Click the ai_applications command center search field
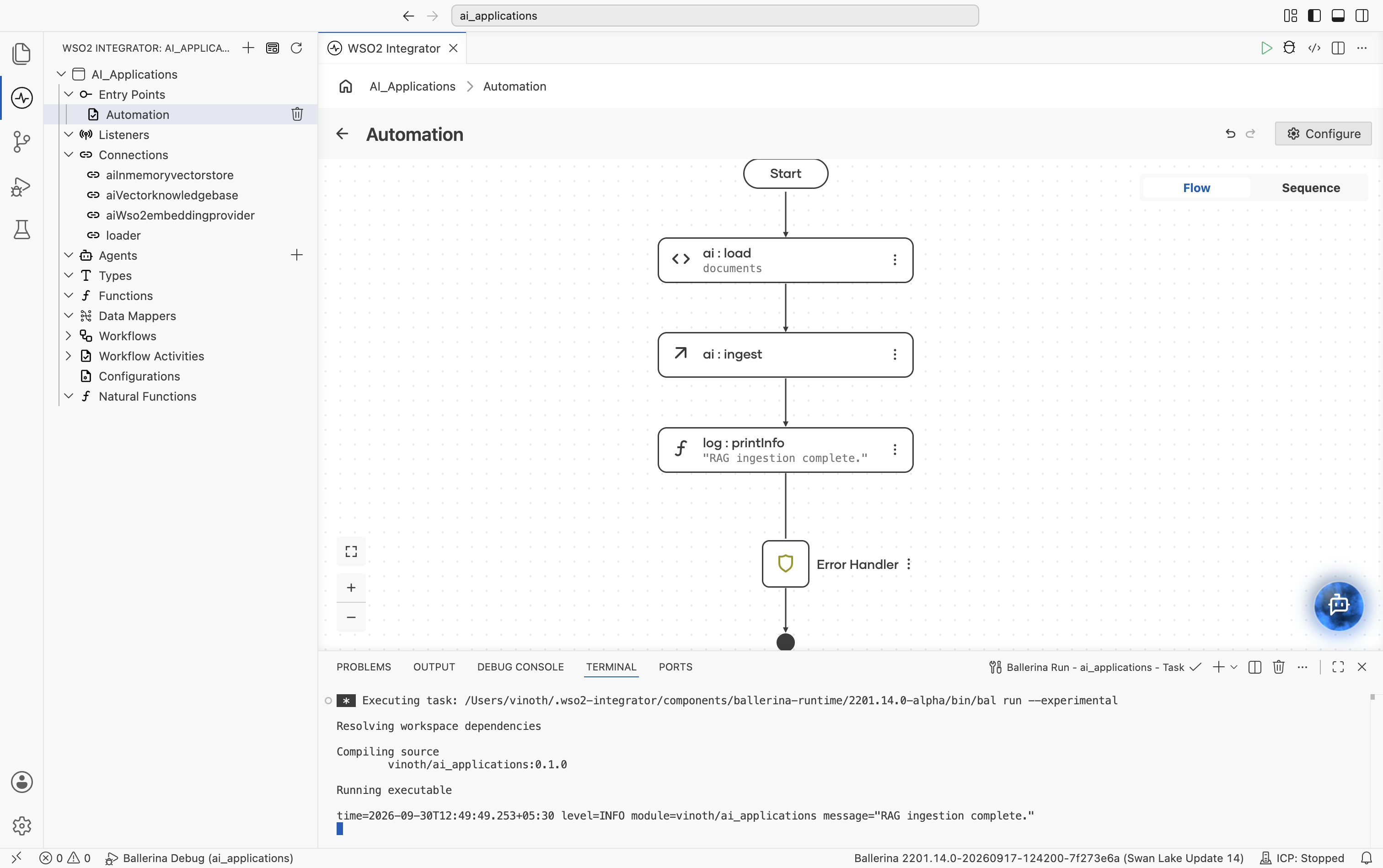The image size is (1383, 868). [x=715, y=16]
